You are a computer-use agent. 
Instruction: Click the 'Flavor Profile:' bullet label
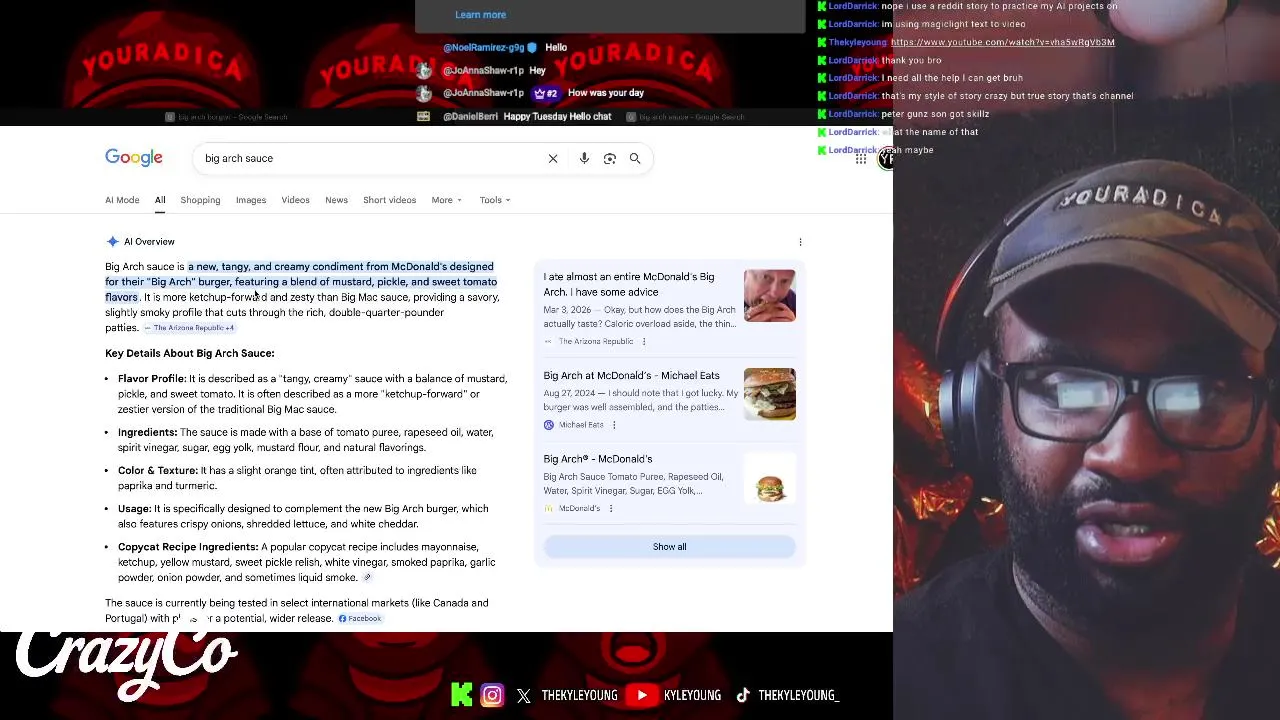click(x=152, y=379)
